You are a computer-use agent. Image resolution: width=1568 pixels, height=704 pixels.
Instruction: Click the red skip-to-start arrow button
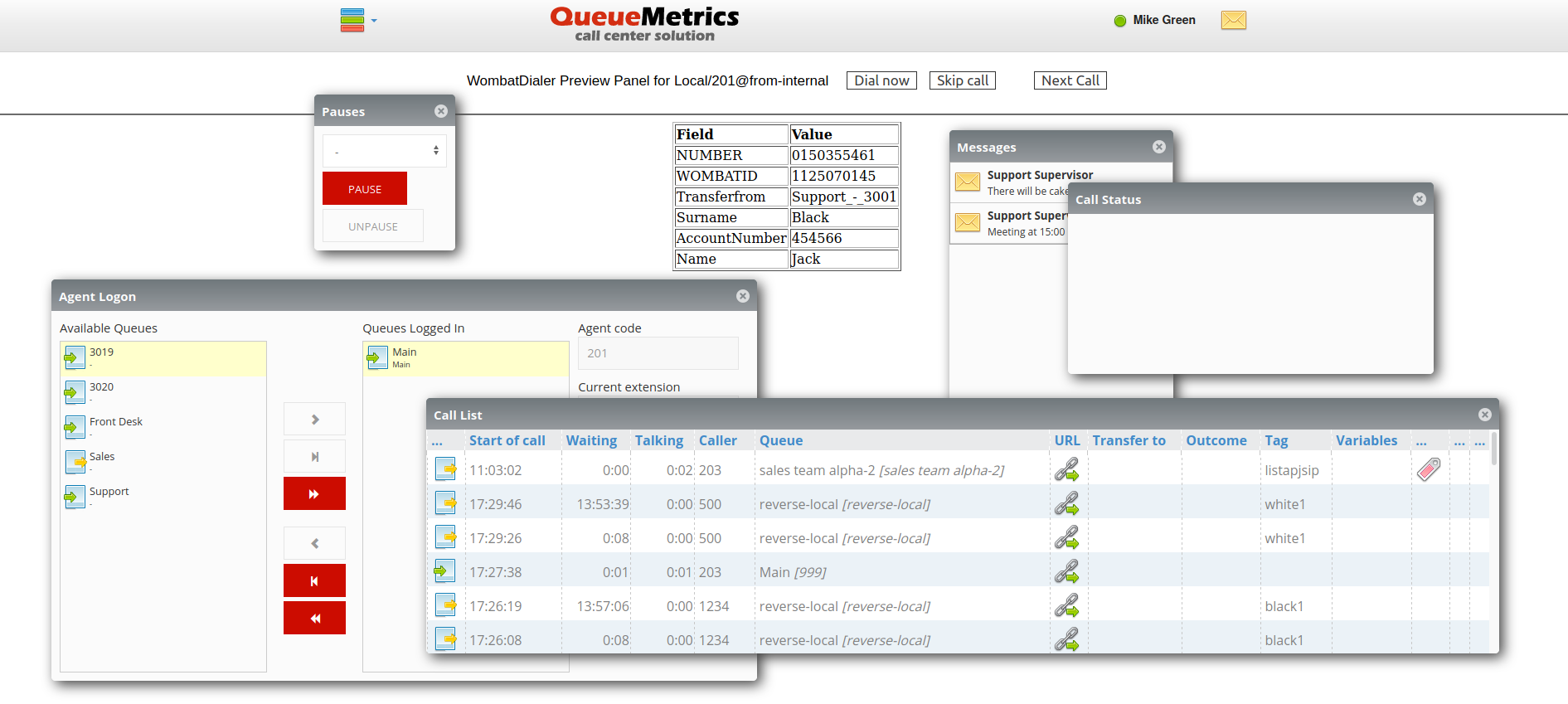[x=314, y=580]
